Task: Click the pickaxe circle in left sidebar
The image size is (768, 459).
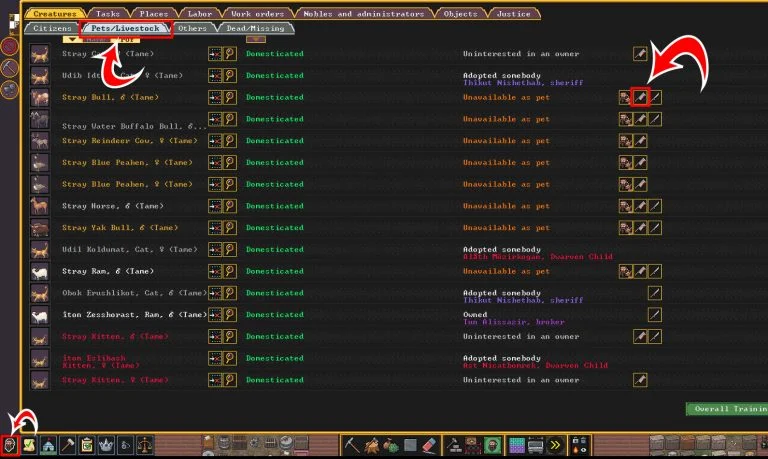Action: coord(10,68)
